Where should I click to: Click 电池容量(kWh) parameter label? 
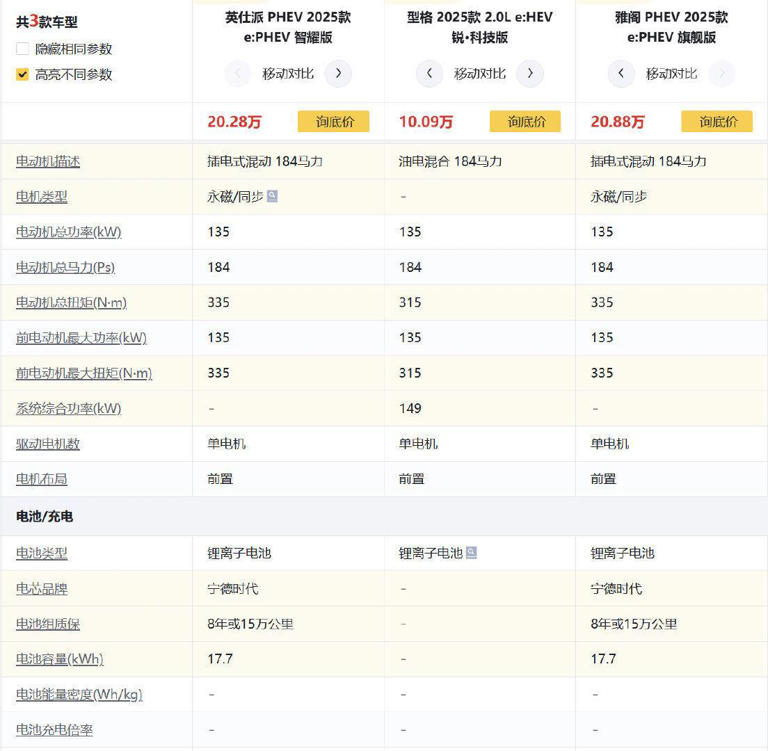point(60,659)
